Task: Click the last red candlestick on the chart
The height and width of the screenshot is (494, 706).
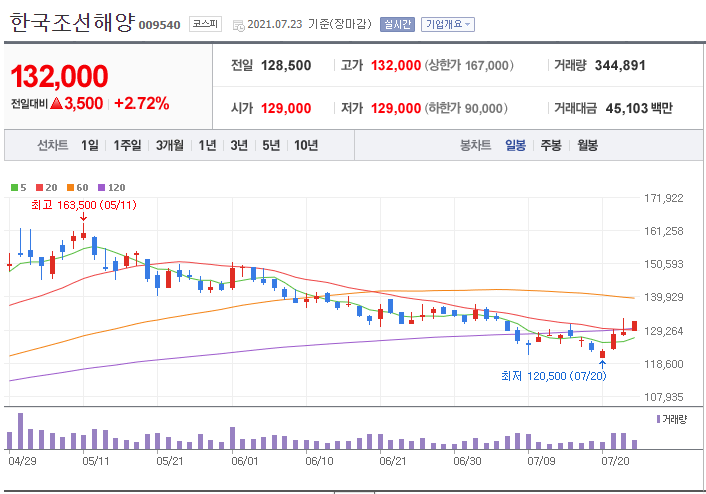Action: pyautogui.click(x=634, y=326)
